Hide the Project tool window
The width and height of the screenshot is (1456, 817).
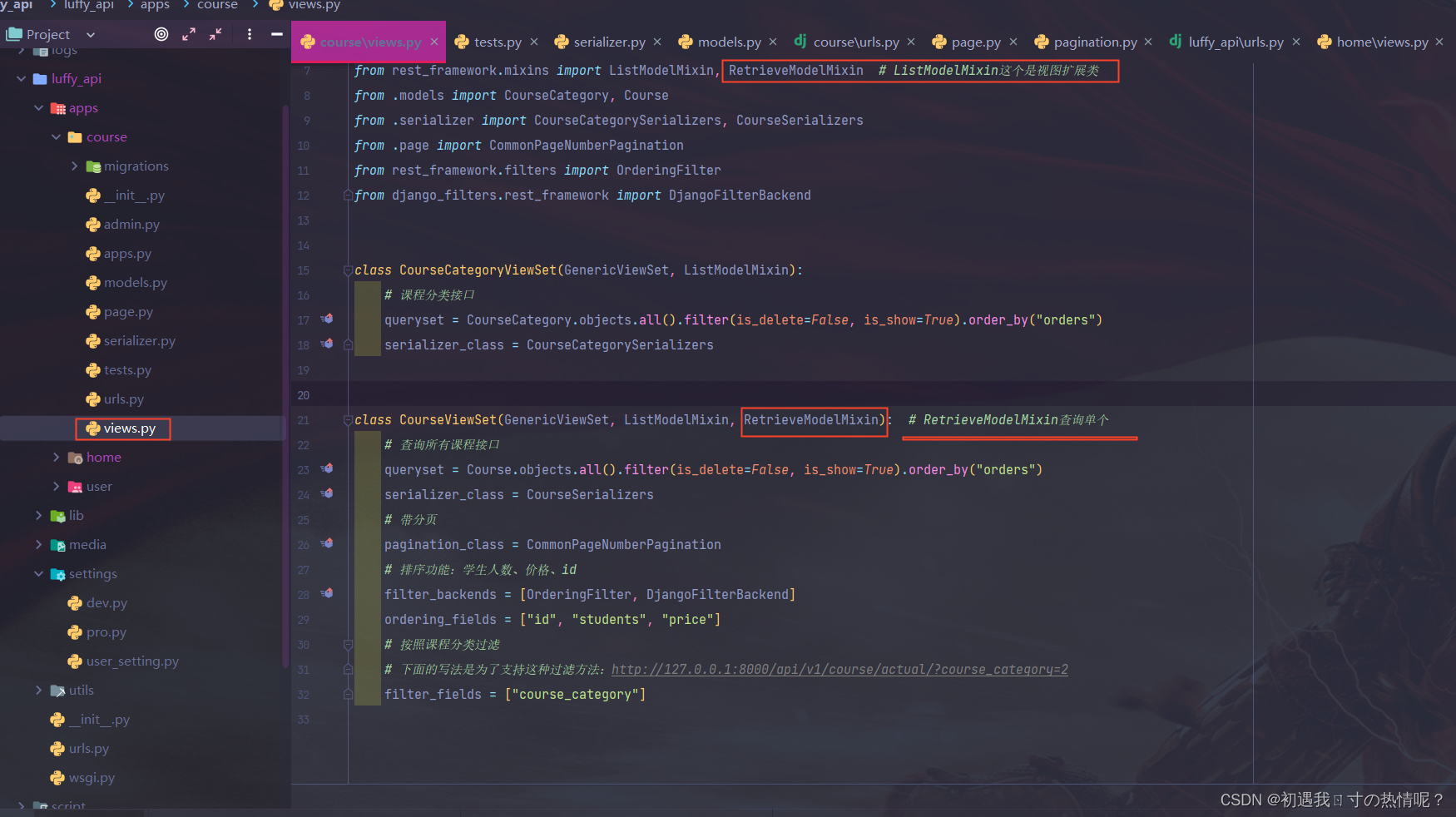[277, 34]
